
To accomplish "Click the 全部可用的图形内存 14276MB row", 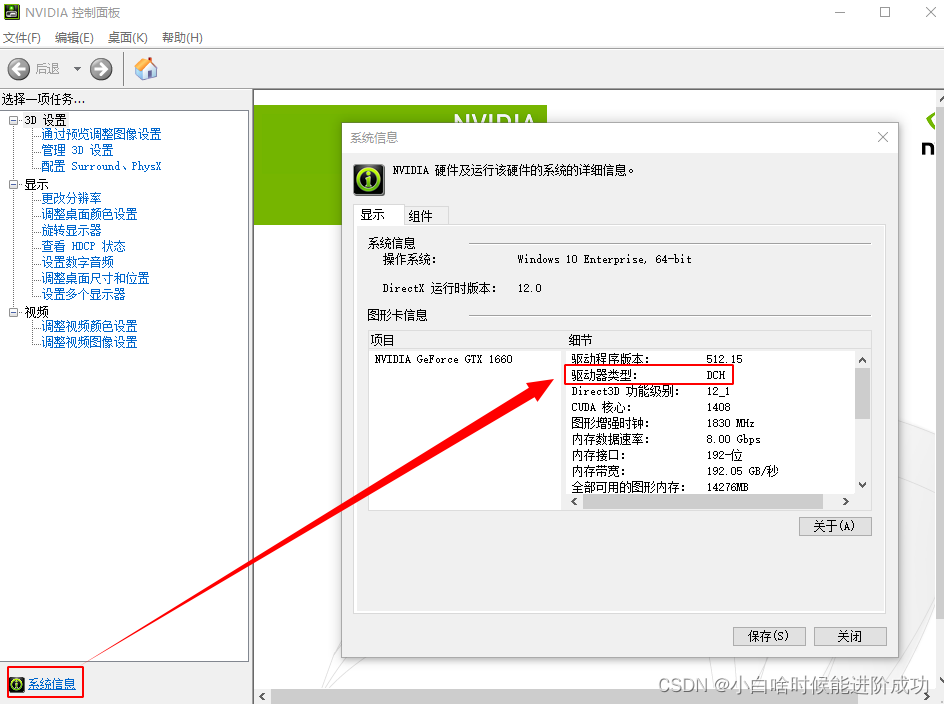I will (x=660, y=487).
